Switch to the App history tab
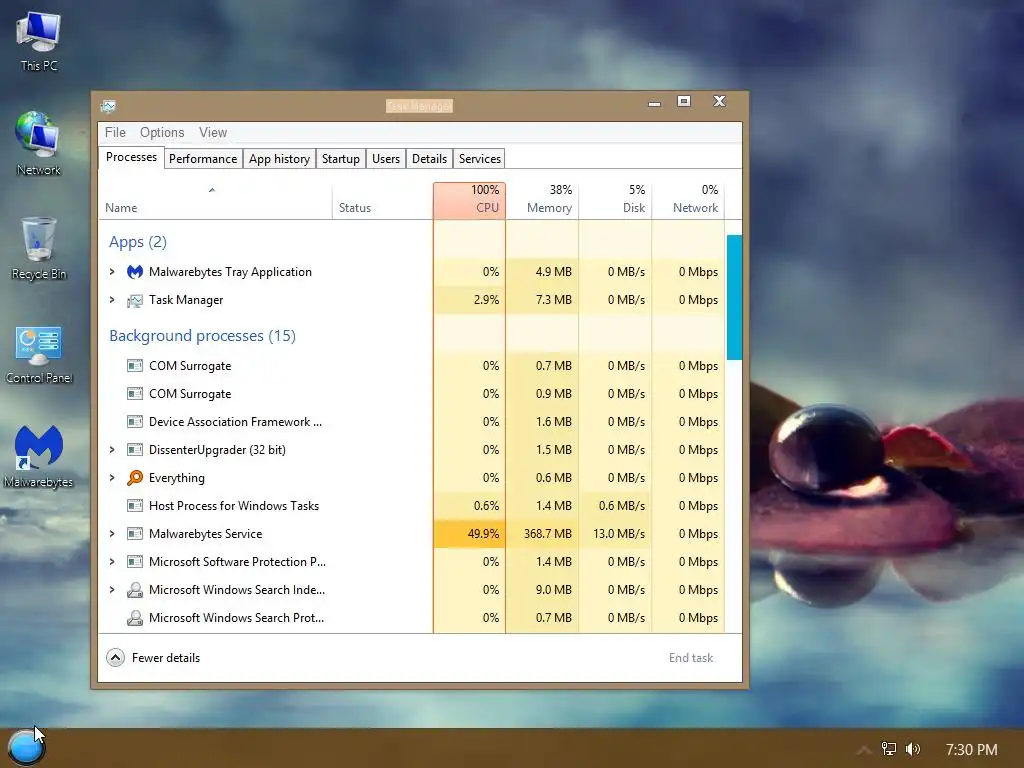 pyautogui.click(x=279, y=159)
